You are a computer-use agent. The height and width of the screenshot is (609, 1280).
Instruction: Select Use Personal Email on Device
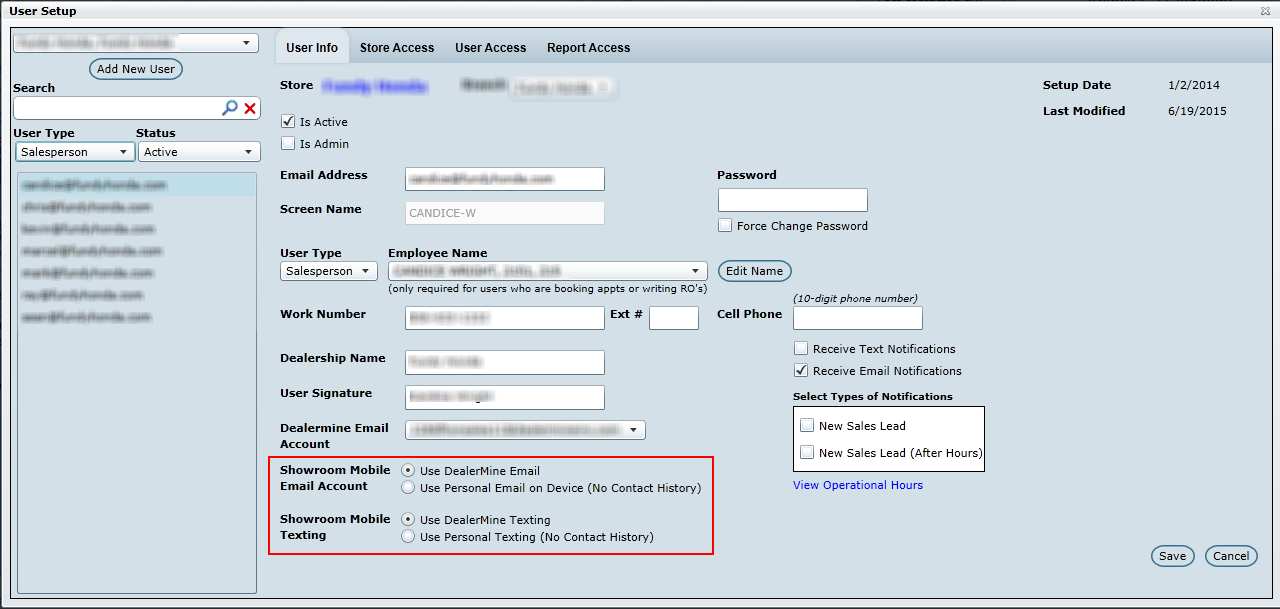(408, 488)
